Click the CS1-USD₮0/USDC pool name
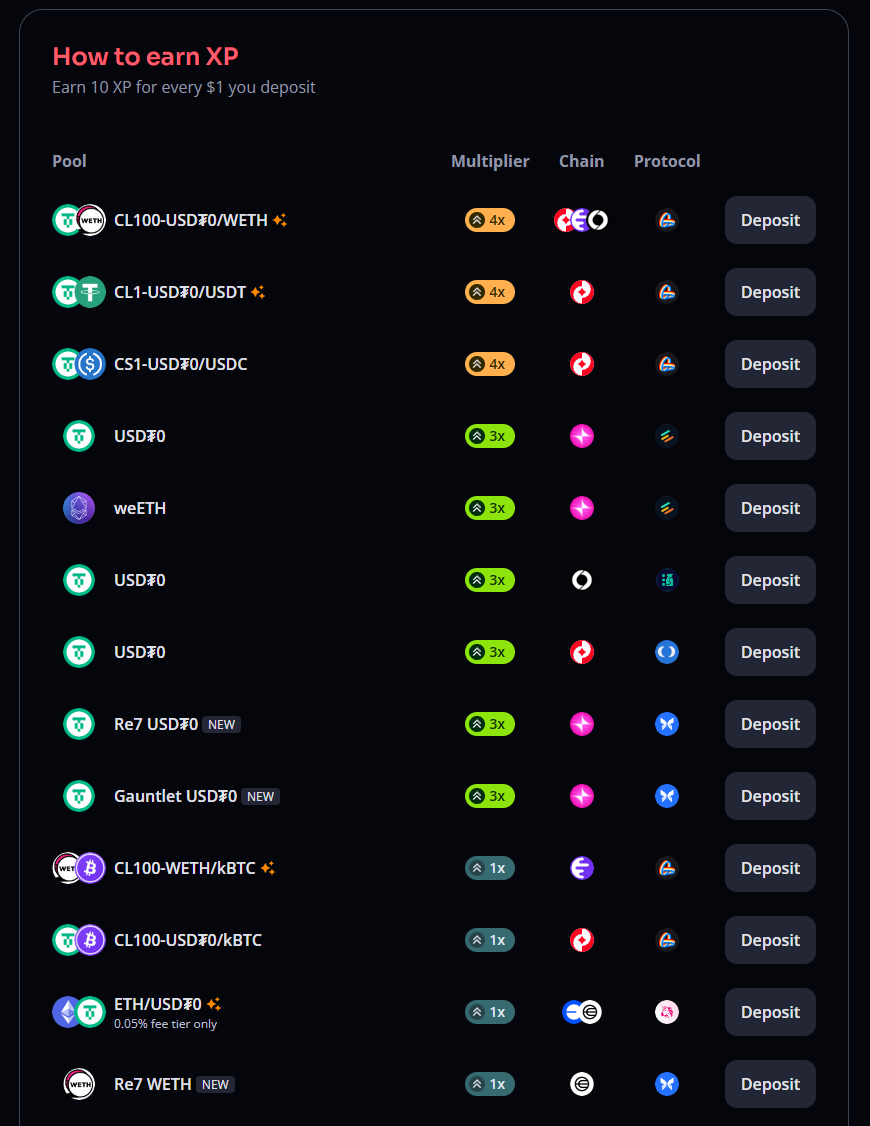The width and height of the screenshot is (870, 1126). click(x=180, y=364)
